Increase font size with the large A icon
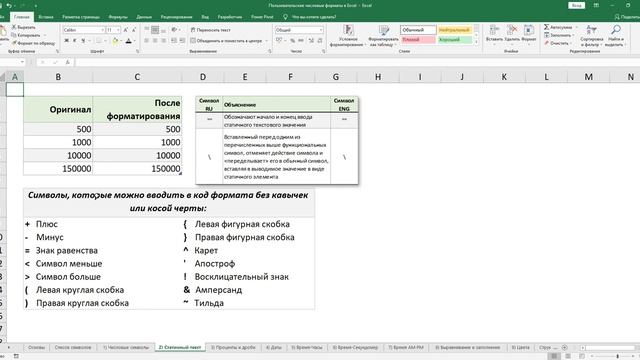 click(x=126, y=30)
